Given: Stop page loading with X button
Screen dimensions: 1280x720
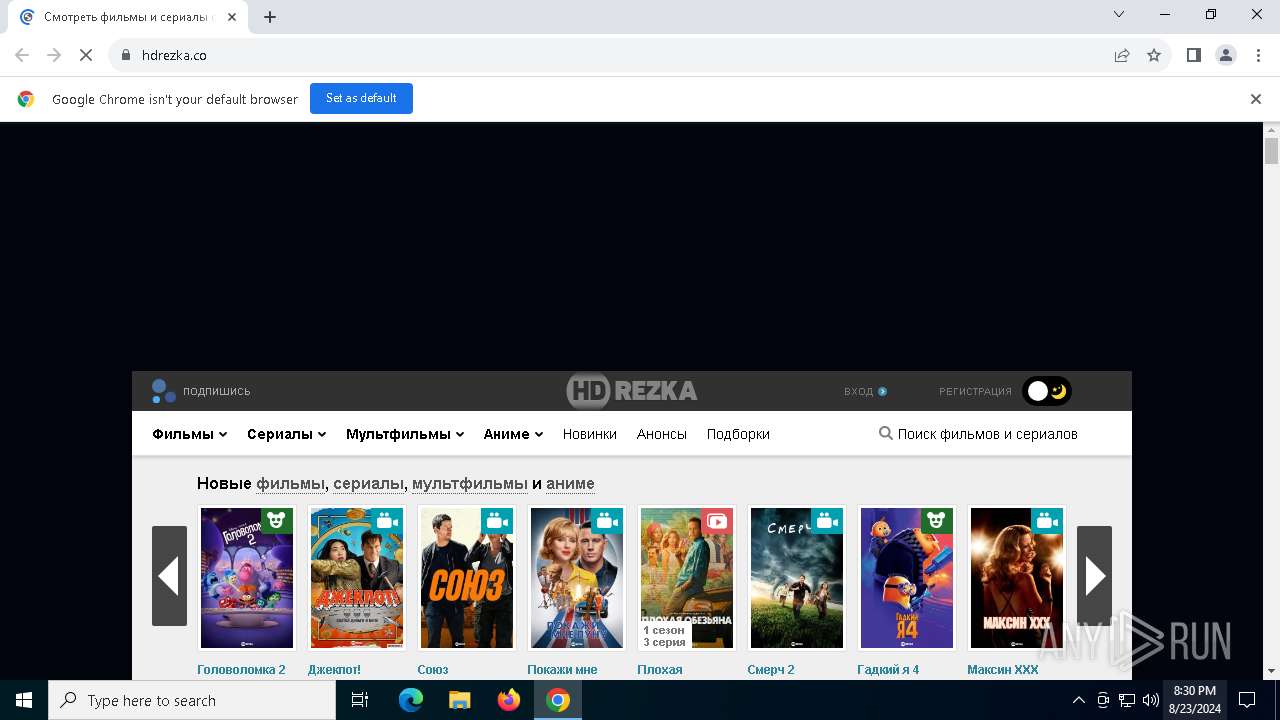Looking at the screenshot, I should (86, 55).
